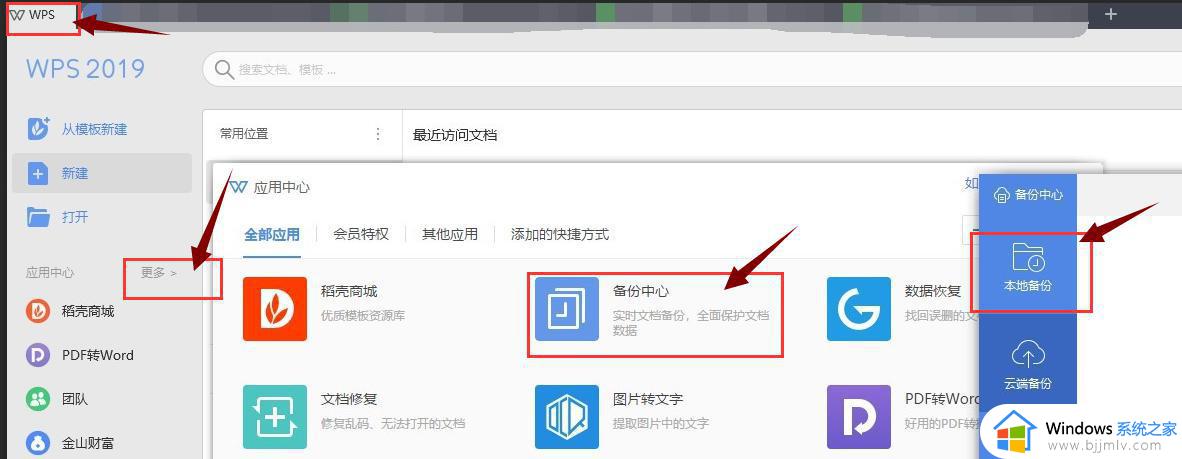This screenshot has height=459, width=1182.
Task: Select 云端备份 in backup panel
Action: tap(1027, 363)
